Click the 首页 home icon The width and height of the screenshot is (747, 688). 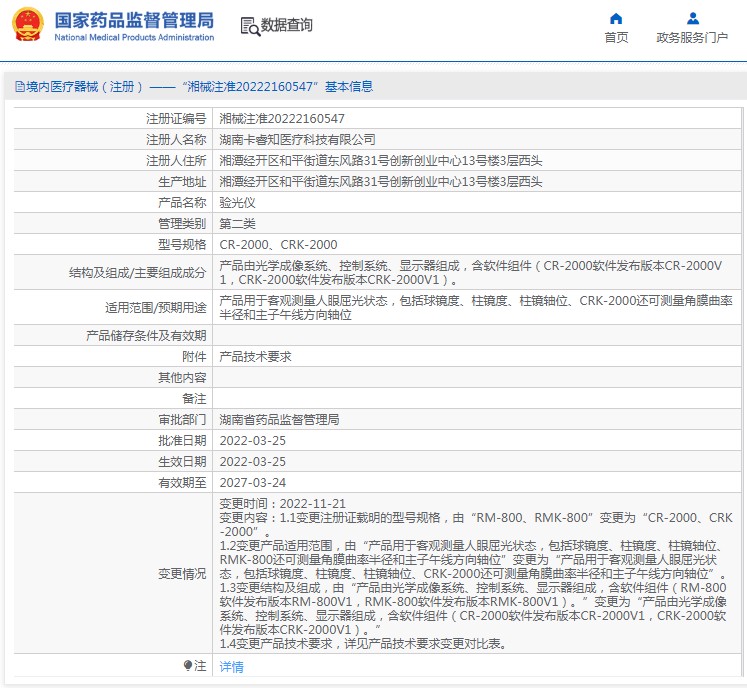point(616,19)
